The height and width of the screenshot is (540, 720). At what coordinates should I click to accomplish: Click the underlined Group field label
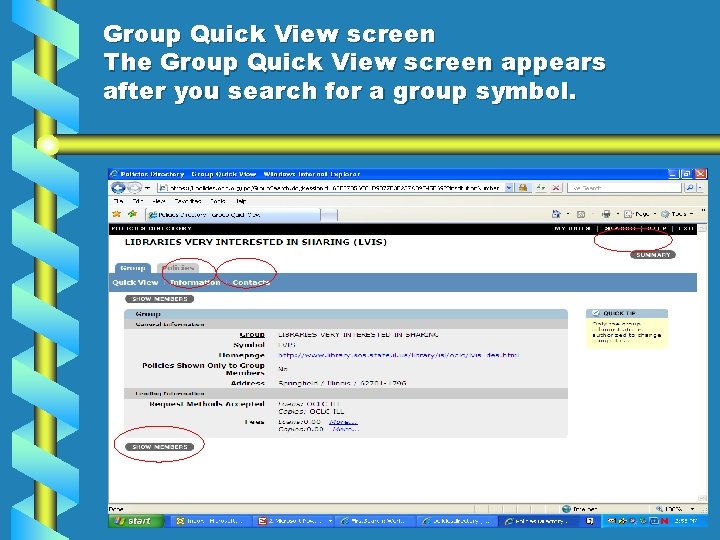(x=252, y=335)
